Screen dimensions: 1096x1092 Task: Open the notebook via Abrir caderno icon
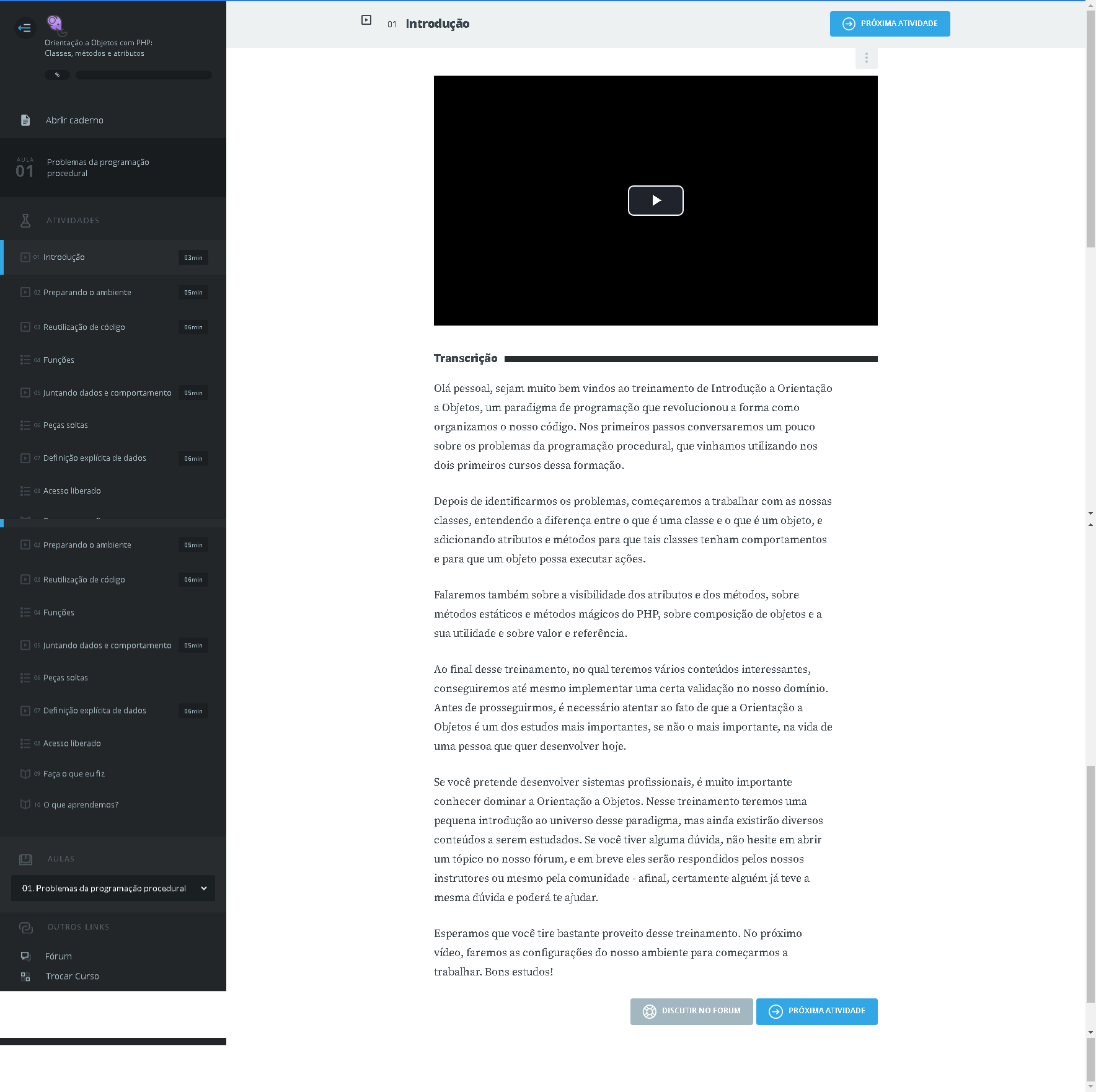(x=25, y=120)
